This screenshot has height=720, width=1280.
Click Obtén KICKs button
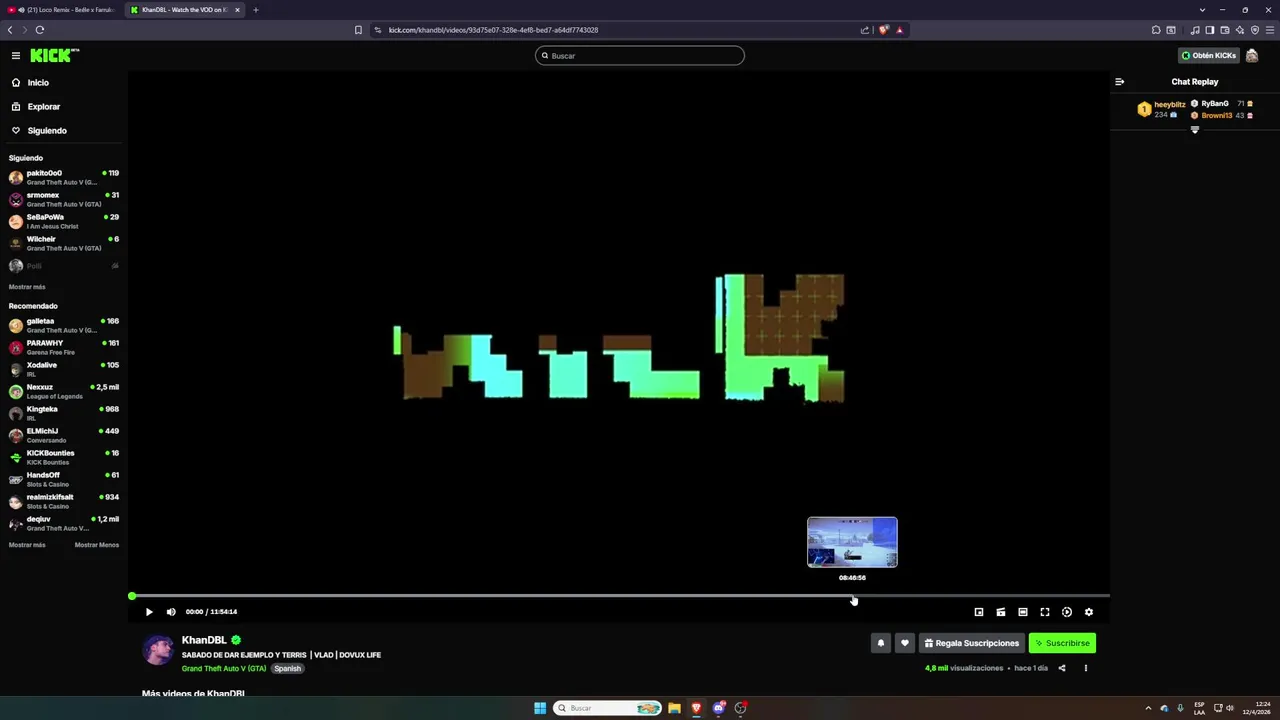click(1209, 55)
